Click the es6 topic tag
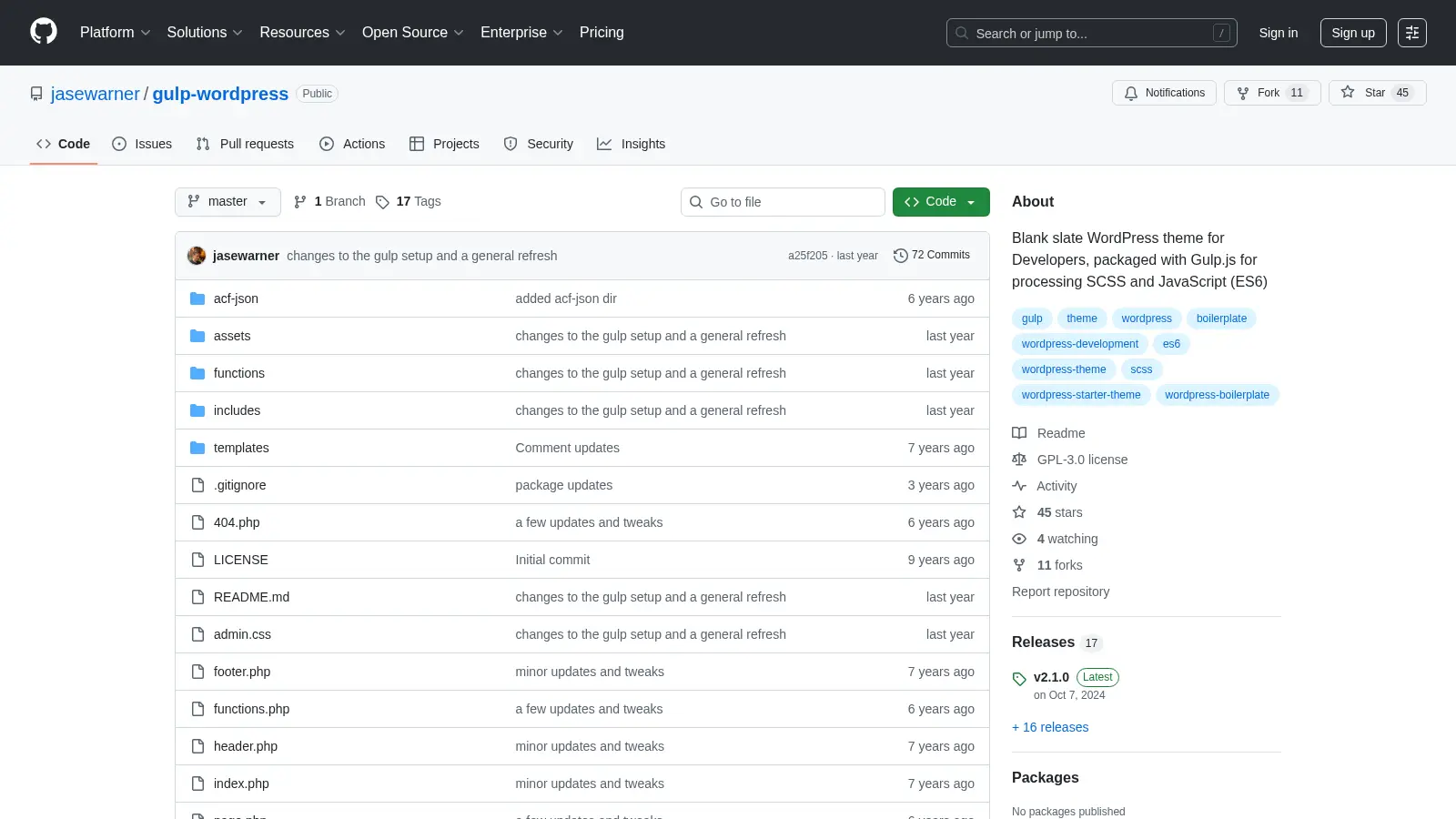 (x=1171, y=344)
